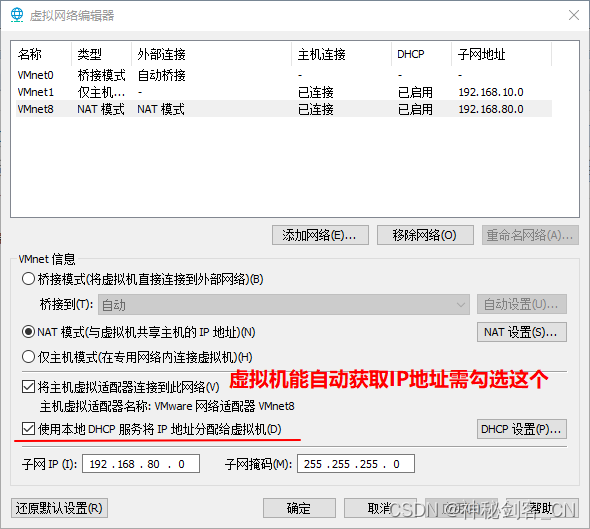Click the 子网掩码 input field

coord(356,464)
